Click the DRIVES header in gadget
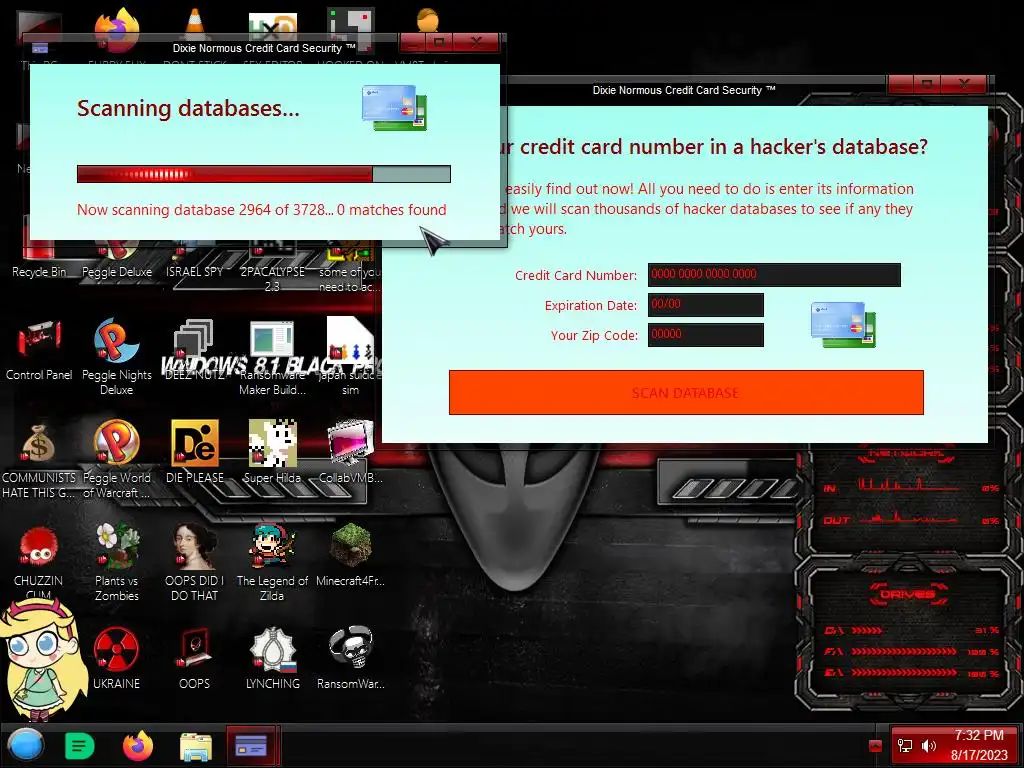 pyautogui.click(x=906, y=594)
